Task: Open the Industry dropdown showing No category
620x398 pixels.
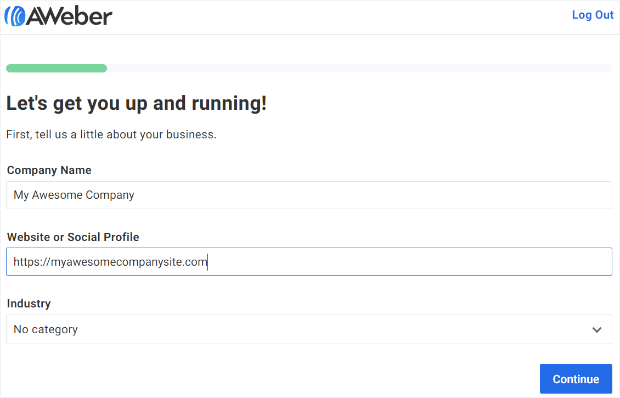Action: (x=309, y=329)
